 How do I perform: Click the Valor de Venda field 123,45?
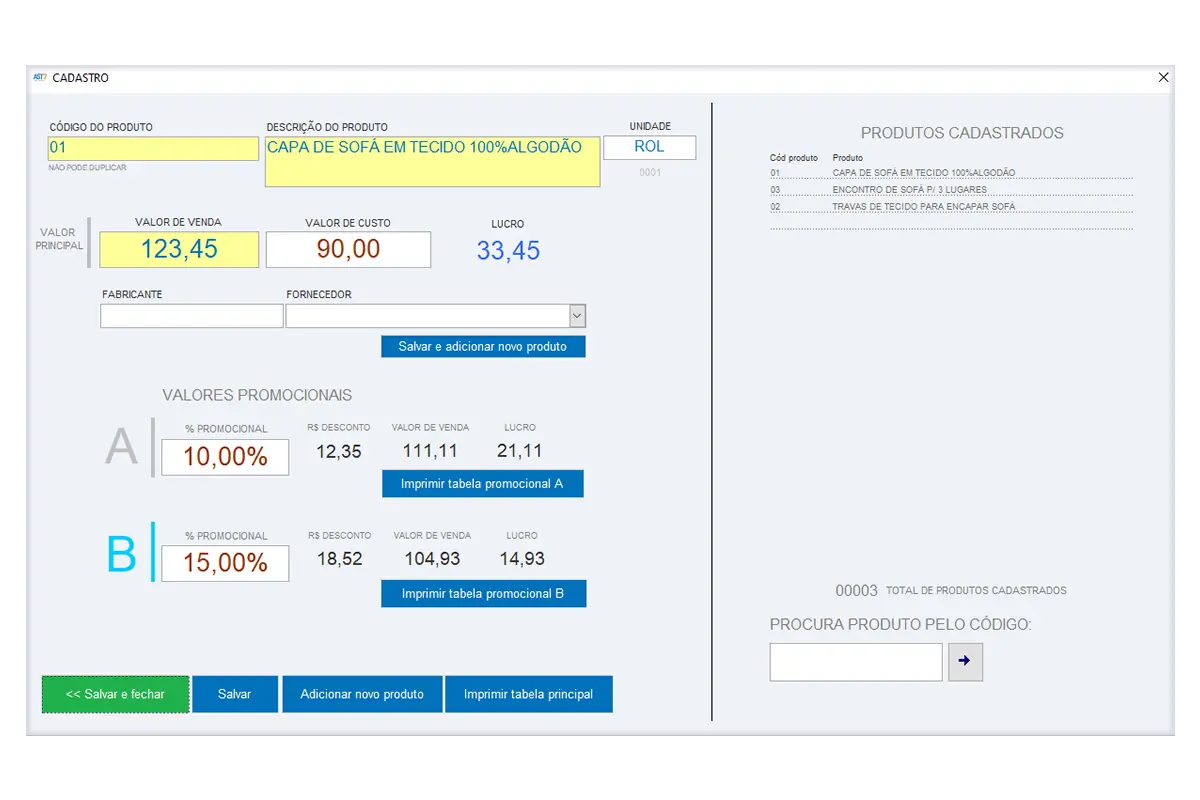(179, 249)
